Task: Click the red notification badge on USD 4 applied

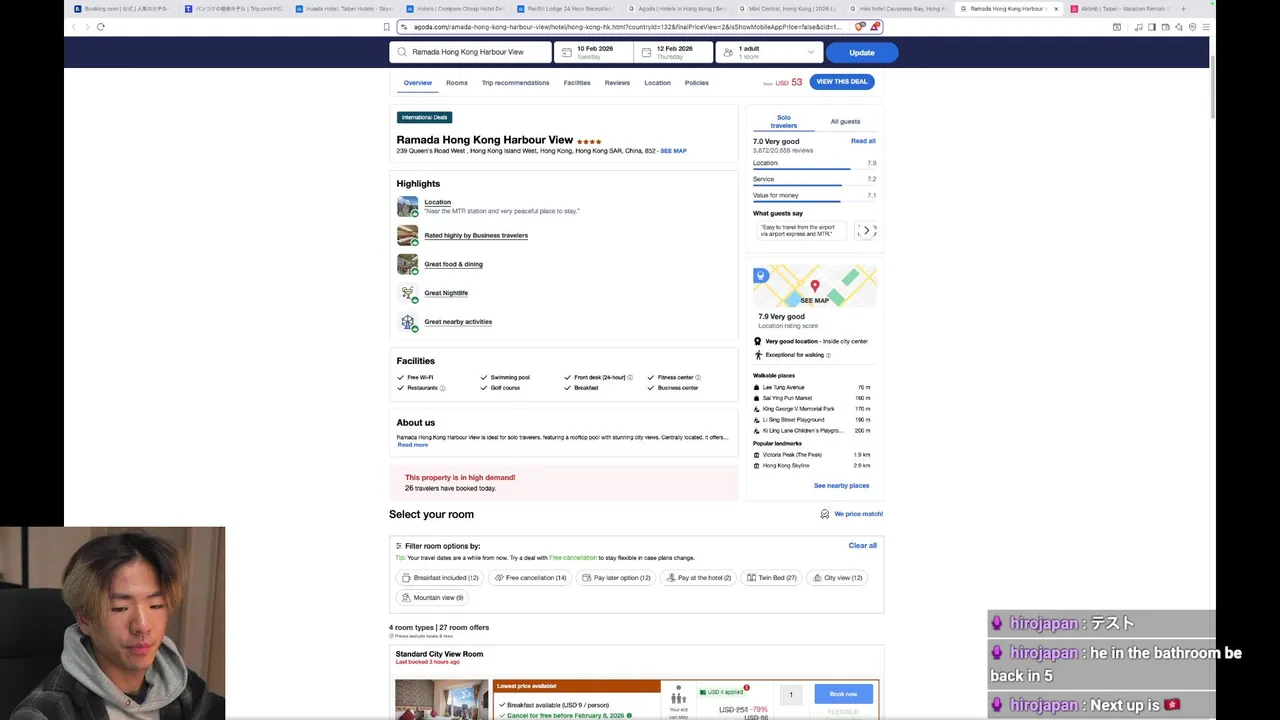Action: pyautogui.click(x=746, y=688)
